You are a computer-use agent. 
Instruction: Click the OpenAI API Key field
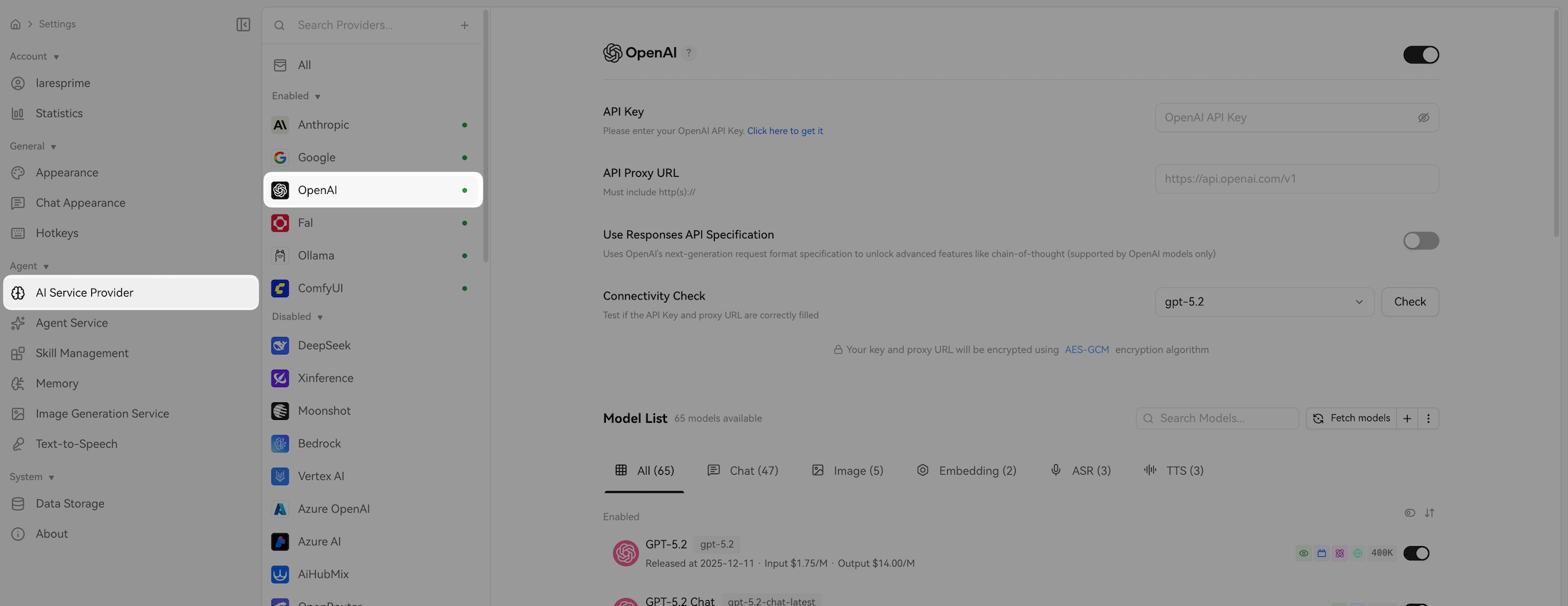tap(1296, 118)
